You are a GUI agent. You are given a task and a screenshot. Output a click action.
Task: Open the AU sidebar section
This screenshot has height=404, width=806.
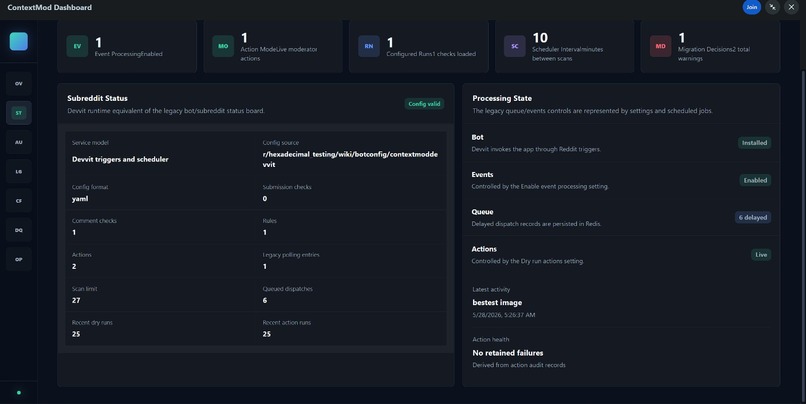pos(19,142)
